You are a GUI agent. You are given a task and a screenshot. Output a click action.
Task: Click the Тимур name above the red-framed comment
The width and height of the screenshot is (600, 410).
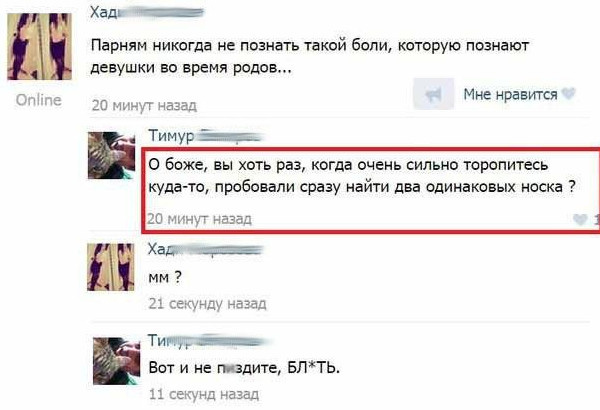tap(207, 136)
